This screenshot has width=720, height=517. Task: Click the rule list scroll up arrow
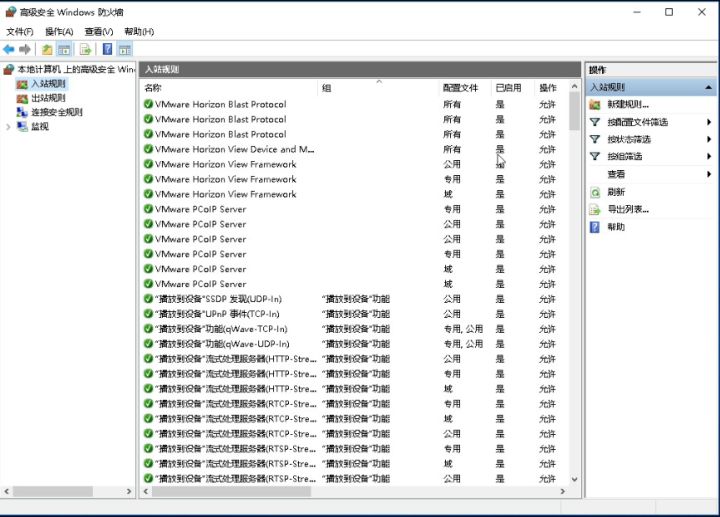(x=574, y=86)
